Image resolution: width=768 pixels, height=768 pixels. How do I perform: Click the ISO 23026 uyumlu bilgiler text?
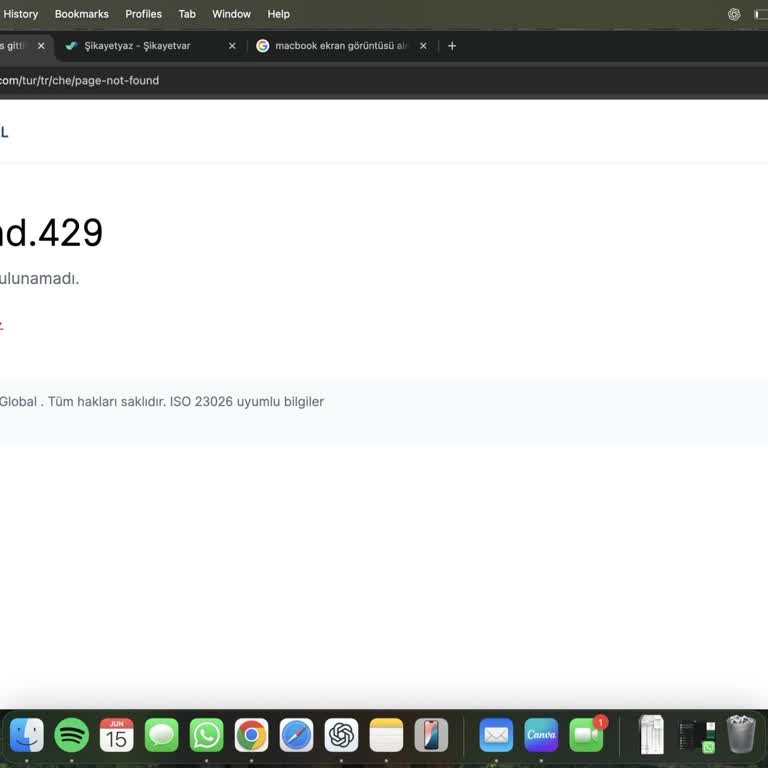(x=246, y=402)
